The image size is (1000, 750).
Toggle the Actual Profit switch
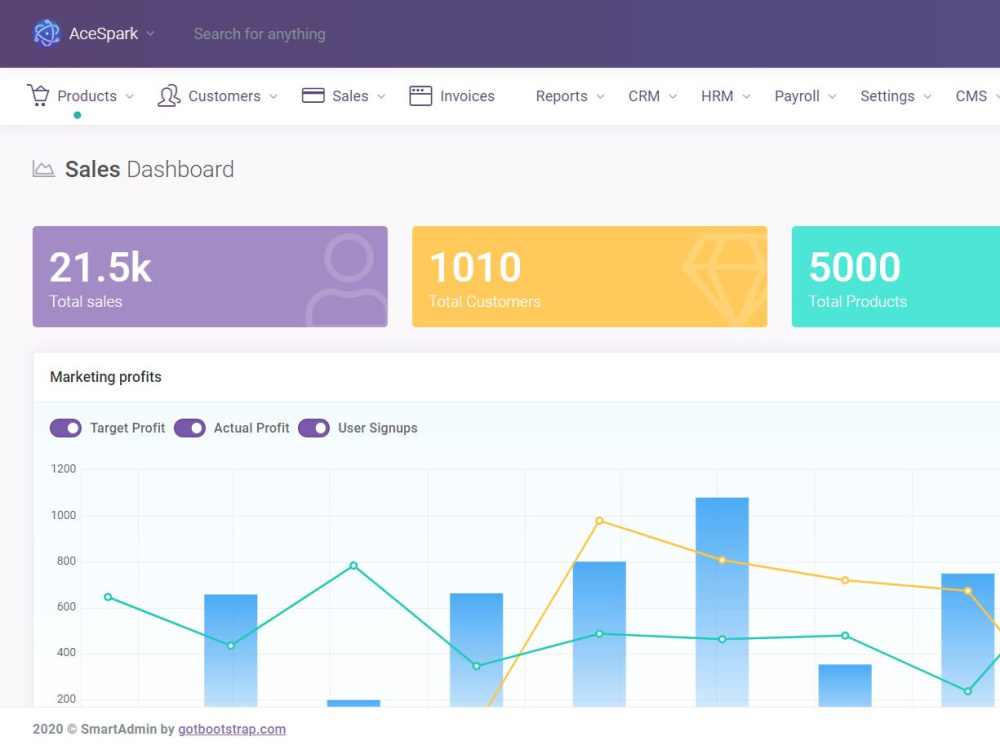[x=189, y=428]
